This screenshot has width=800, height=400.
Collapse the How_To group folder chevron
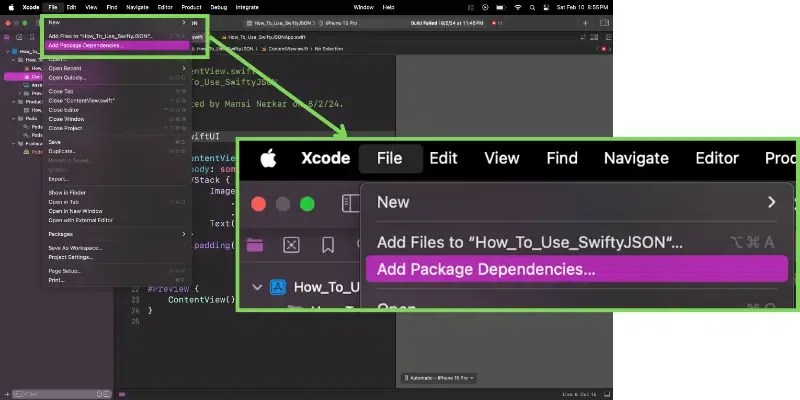pos(13,60)
